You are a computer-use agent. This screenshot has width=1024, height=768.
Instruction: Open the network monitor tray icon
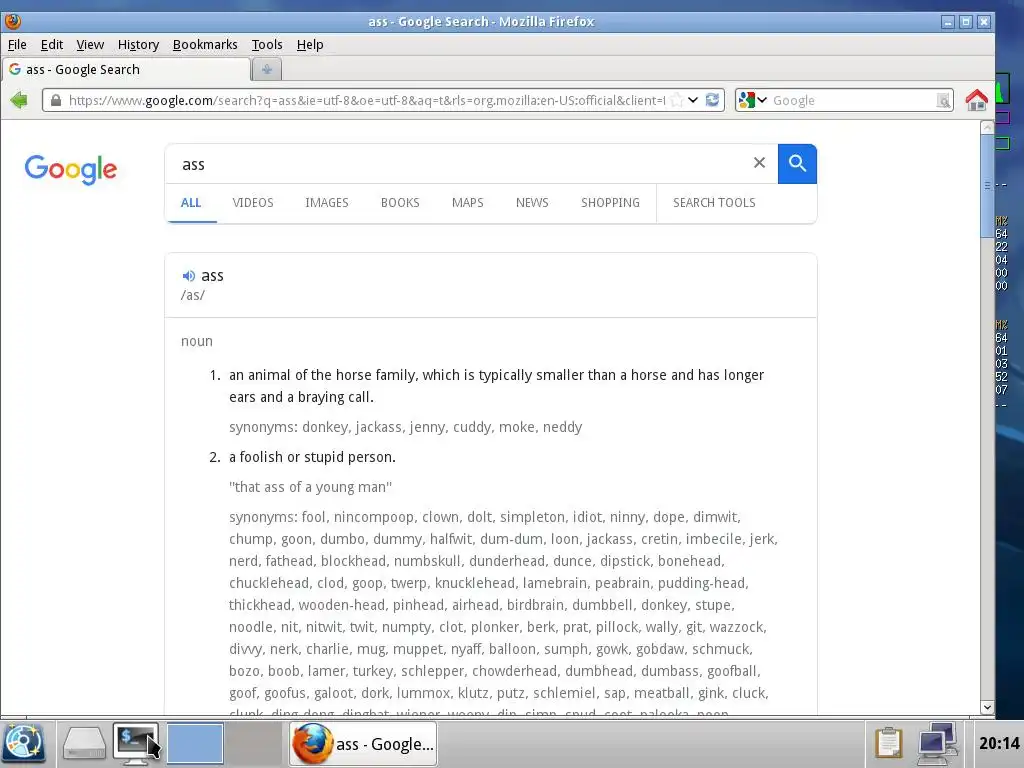pos(937,743)
